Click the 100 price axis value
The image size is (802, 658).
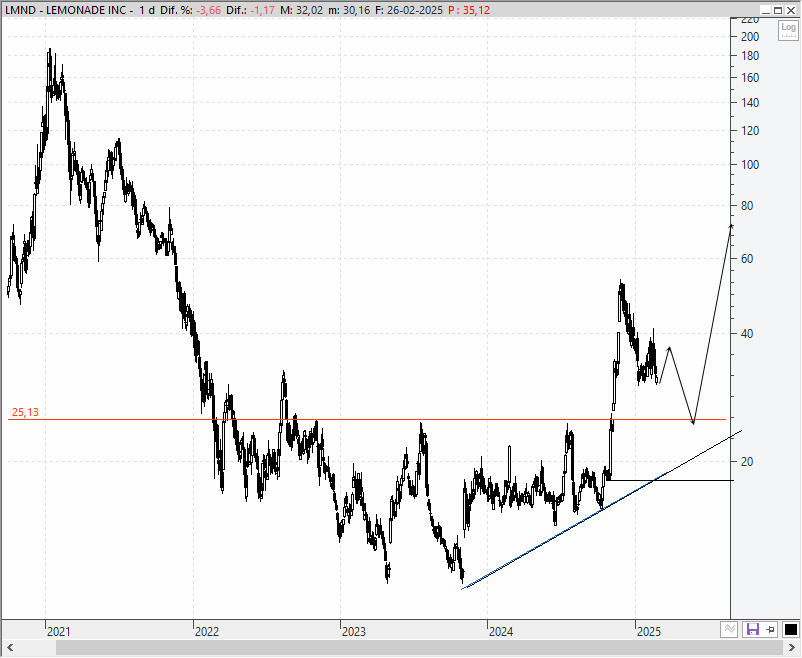pyautogui.click(x=750, y=165)
